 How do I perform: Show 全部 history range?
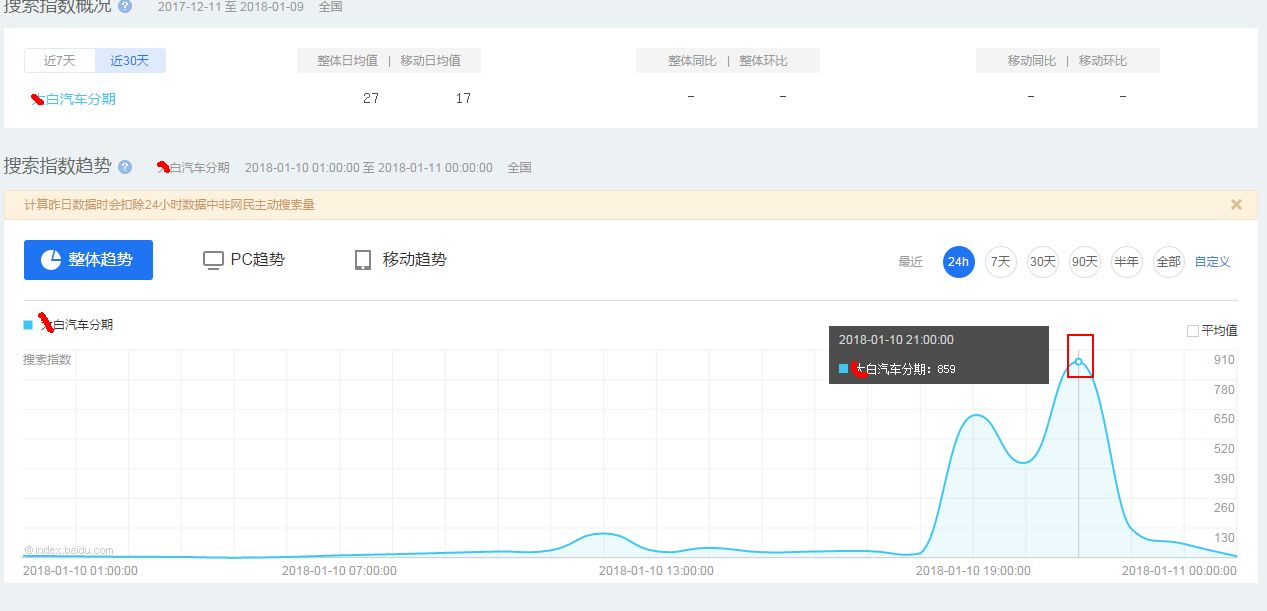tap(1168, 262)
